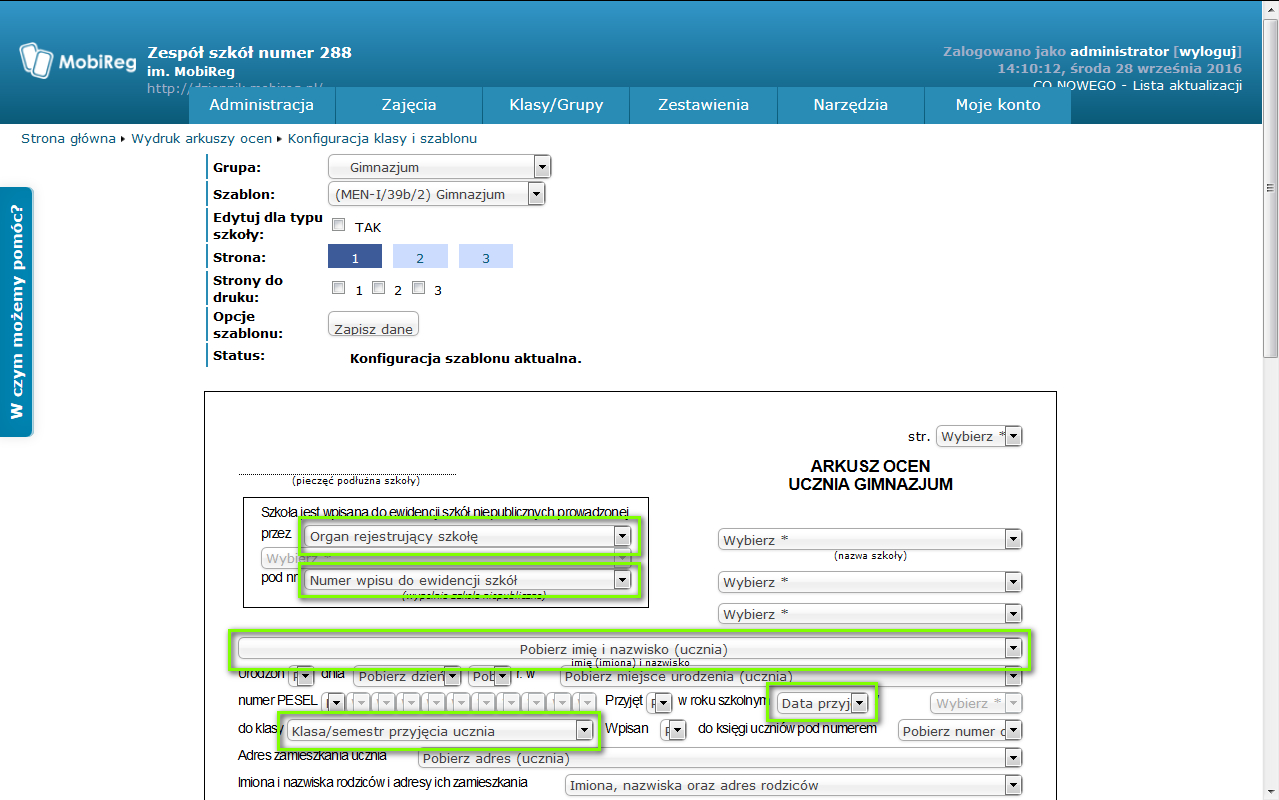Open 'Numer wpisu do ewidencji szkół' dropdown
The height and width of the screenshot is (800, 1279).
click(x=467, y=579)
